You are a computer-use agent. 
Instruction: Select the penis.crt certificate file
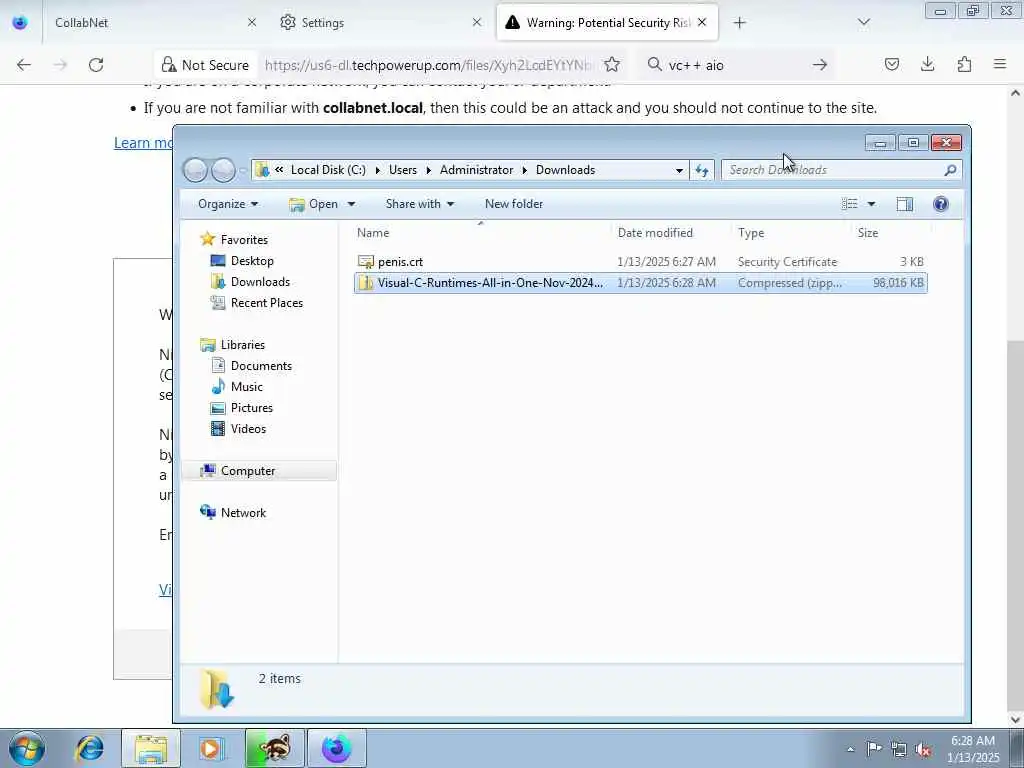tap(640, 262)
